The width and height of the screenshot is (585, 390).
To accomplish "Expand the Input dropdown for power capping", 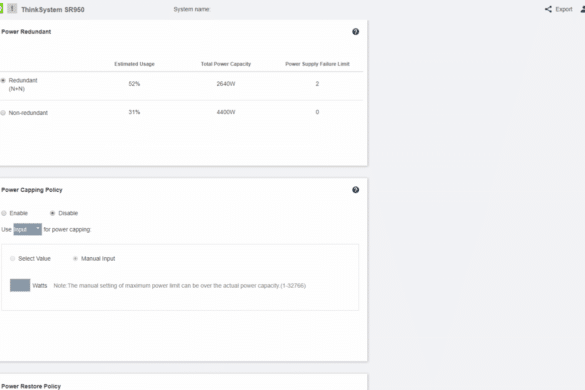I will (x=28, y=229).
